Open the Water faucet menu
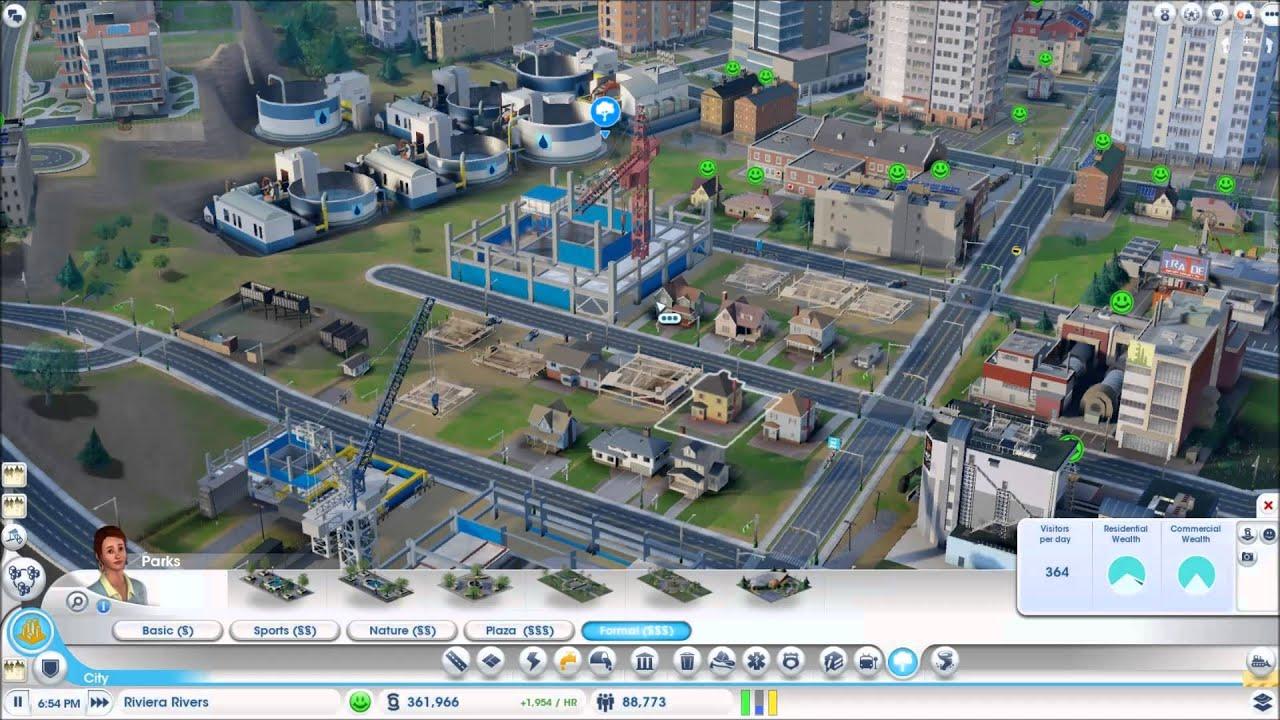Viewport: 1280px width, 720px height. [x=567, y=660]
